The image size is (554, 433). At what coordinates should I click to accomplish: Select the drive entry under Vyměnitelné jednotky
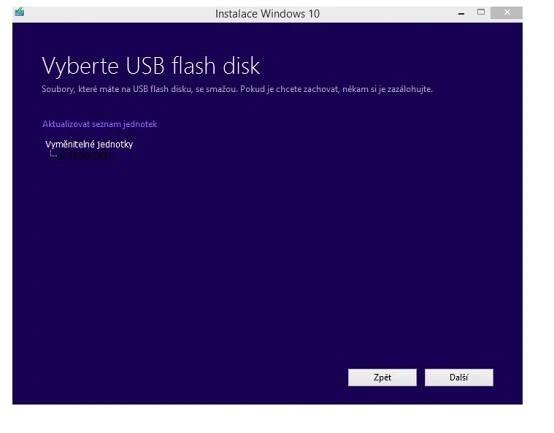point(84,155)
